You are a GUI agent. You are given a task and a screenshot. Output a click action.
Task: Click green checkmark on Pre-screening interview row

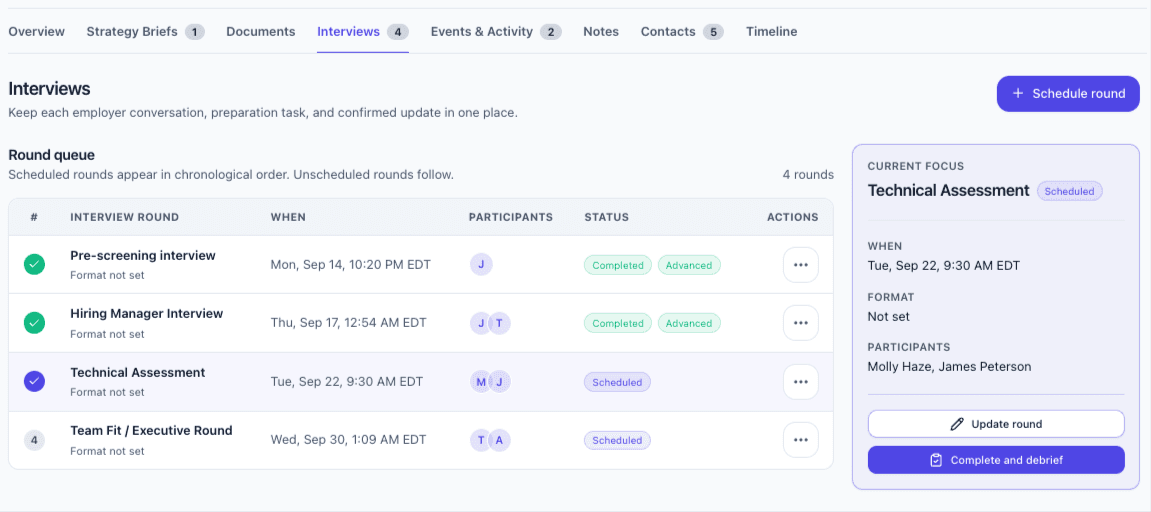coord(35,264)
